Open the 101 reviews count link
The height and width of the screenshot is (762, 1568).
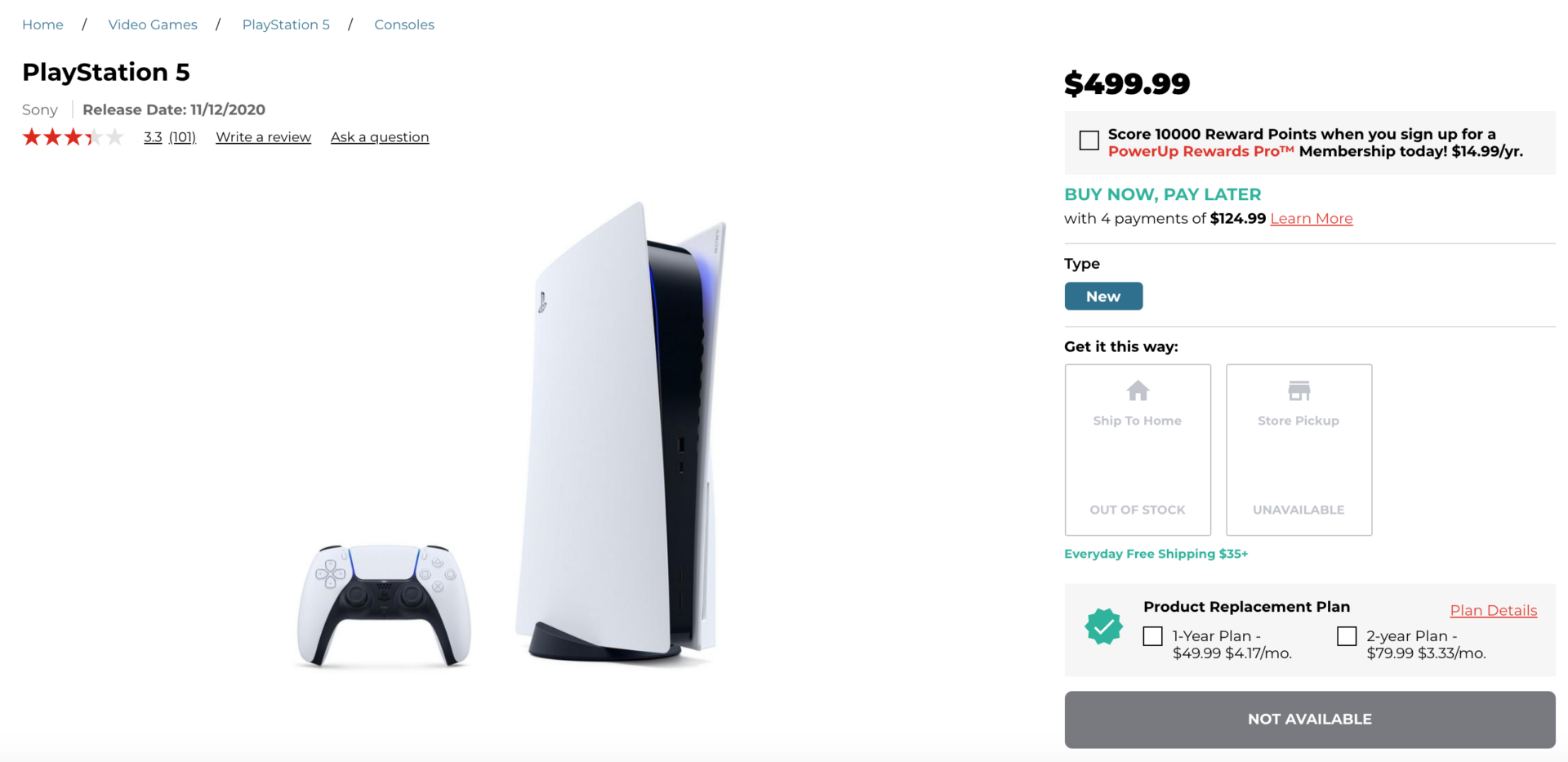(x=182, y=137)
